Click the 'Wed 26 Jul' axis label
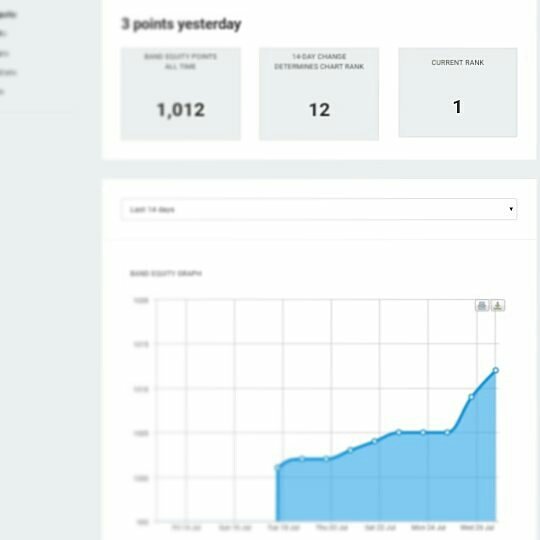 477,527
